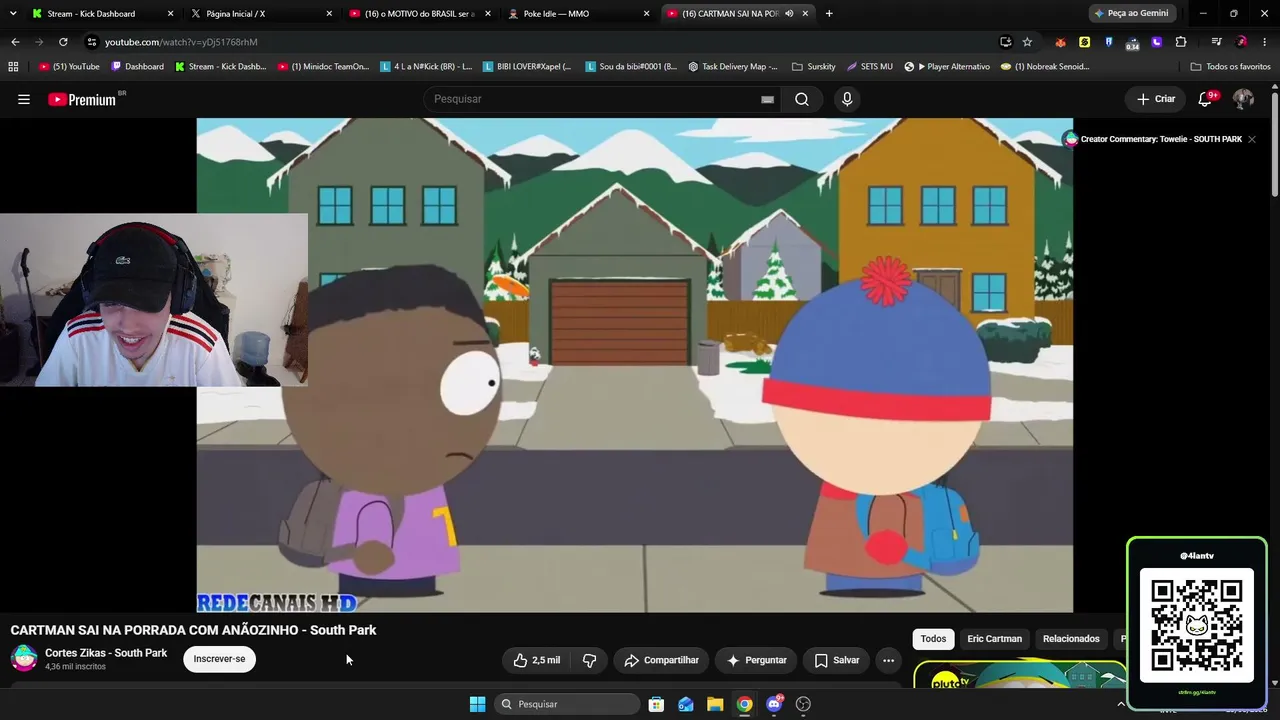Expand the Todos os favoritos folder
Viewport: 1280px width, 720px height.
coord(1231,67)
